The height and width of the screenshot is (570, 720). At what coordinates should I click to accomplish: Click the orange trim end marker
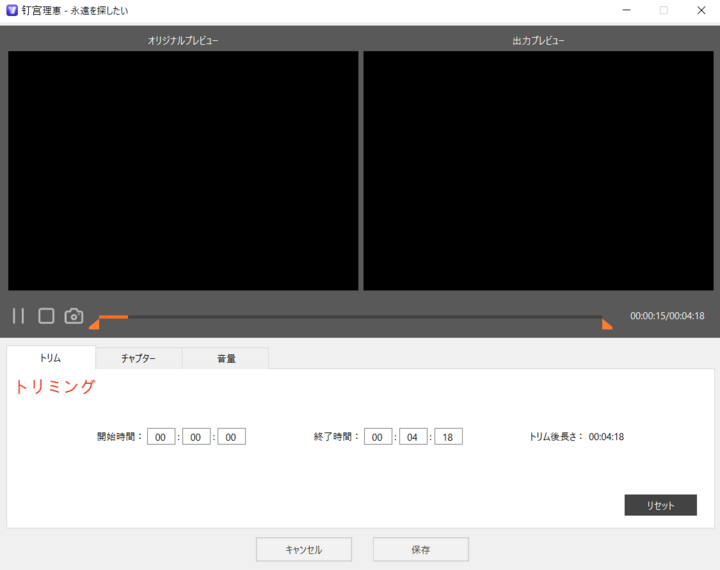607,324
